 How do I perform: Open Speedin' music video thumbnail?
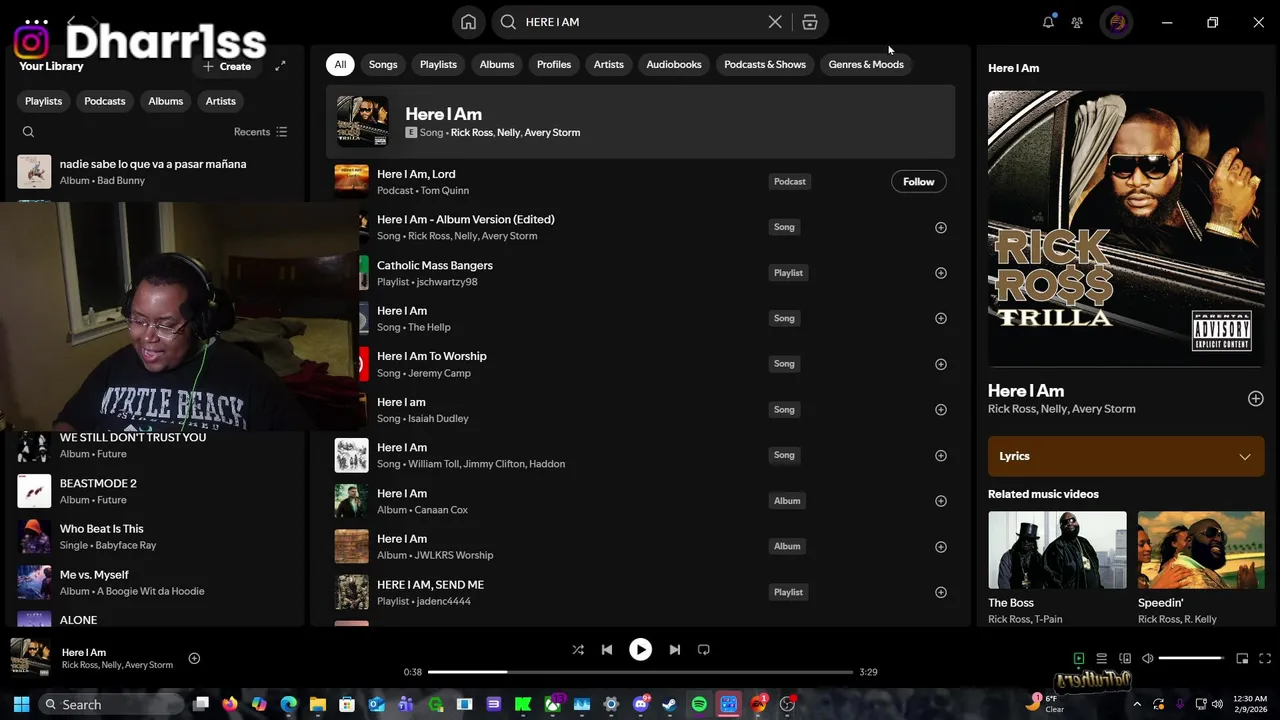(1201, 550)
